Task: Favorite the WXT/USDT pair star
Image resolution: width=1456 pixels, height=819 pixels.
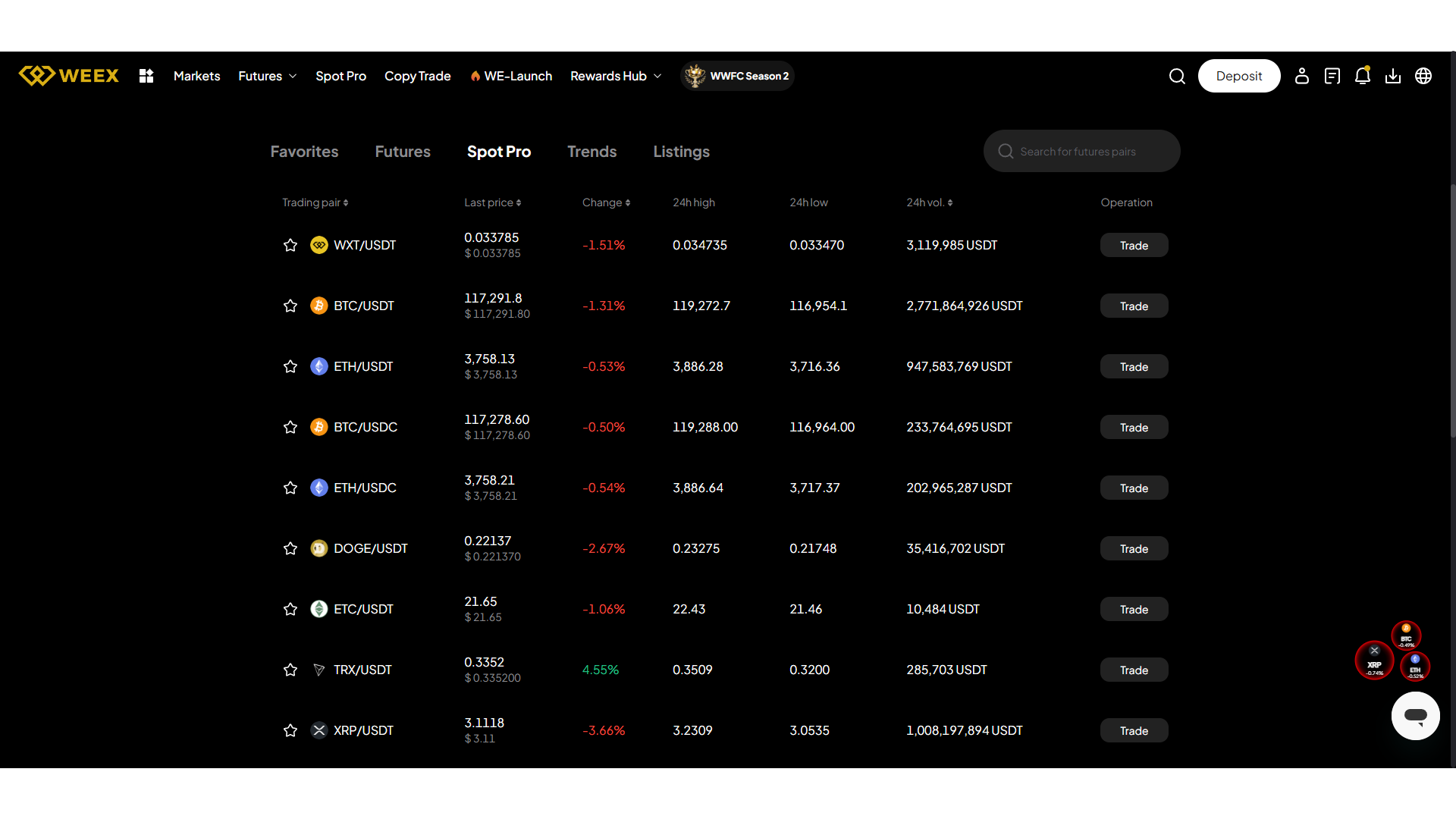Action: coord(290,245)
